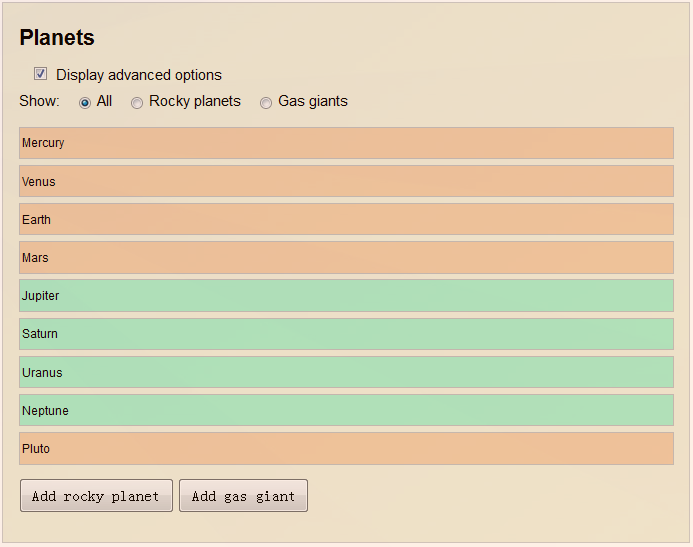Select the All radio button
The height and width of the screenshot is (547, 693).
(x=85, y=103)
